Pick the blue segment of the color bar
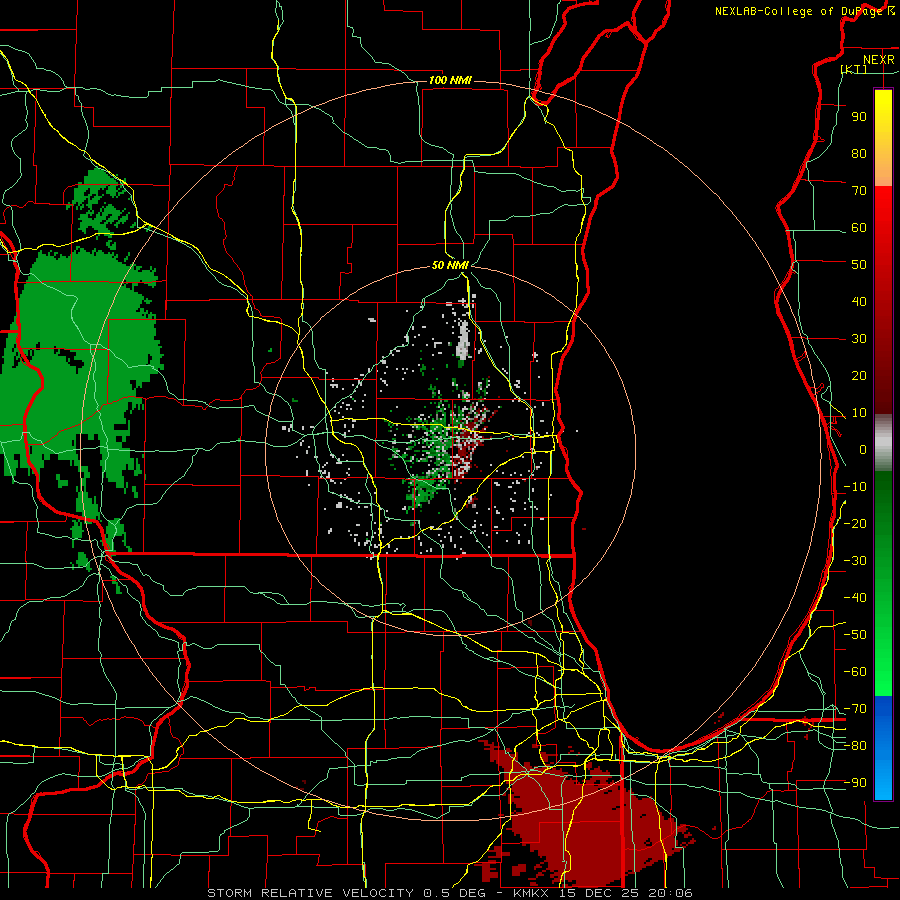 coord(883,748)
